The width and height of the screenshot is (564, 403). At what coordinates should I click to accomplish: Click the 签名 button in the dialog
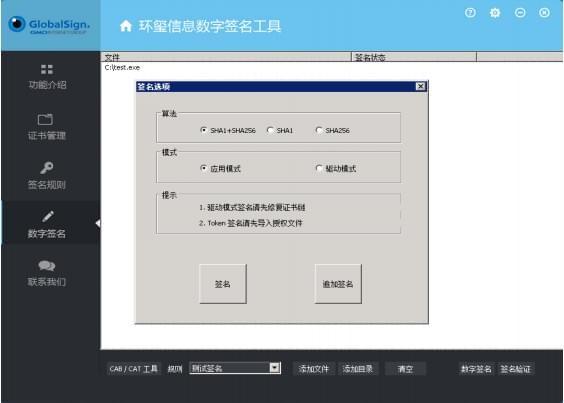[223, 284]
